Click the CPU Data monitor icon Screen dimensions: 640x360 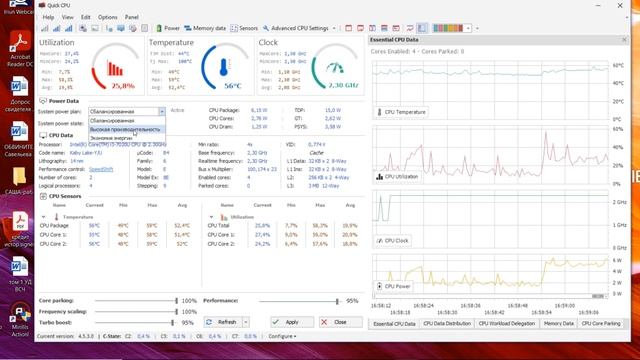coord(43,135)
